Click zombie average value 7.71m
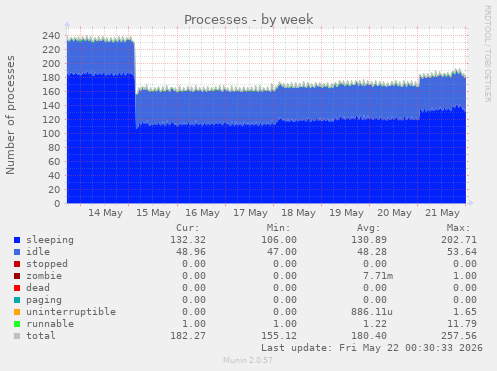This screenshot has height=371, width=497. tap(378, 276)
